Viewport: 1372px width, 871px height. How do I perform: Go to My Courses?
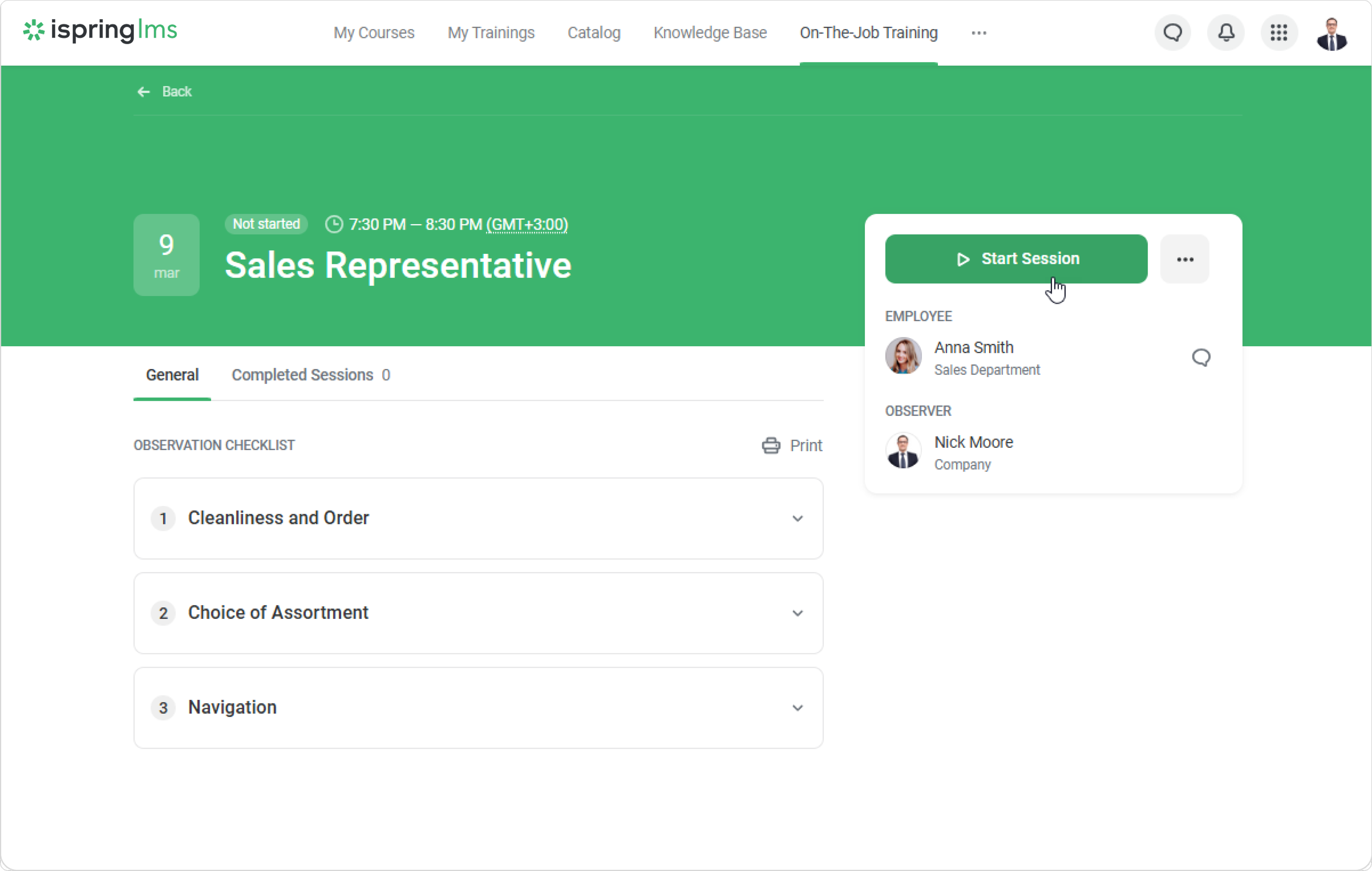pos(374,33)
